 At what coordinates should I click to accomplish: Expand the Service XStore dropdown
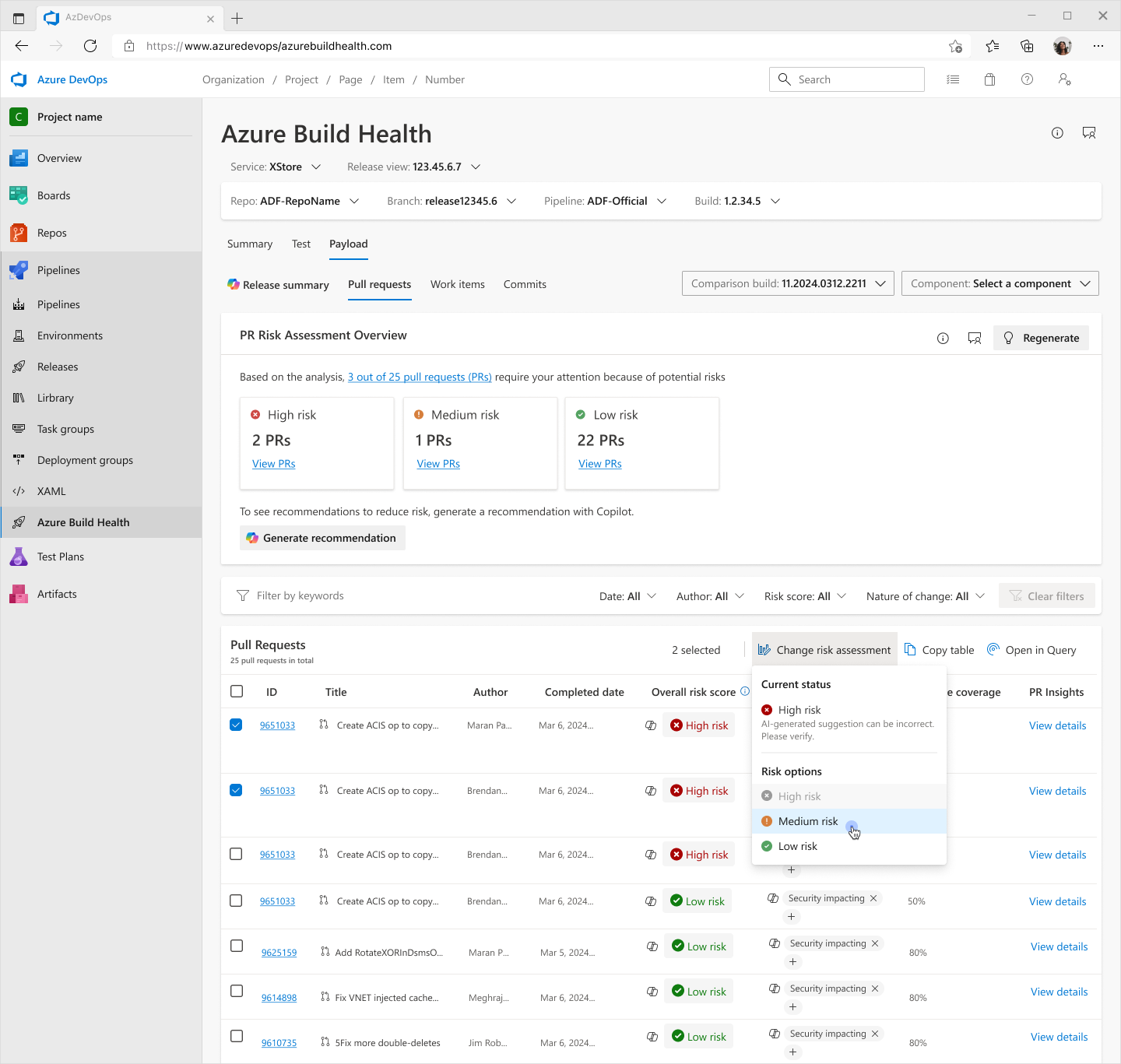pyautogui.click(x=276, y=167)
